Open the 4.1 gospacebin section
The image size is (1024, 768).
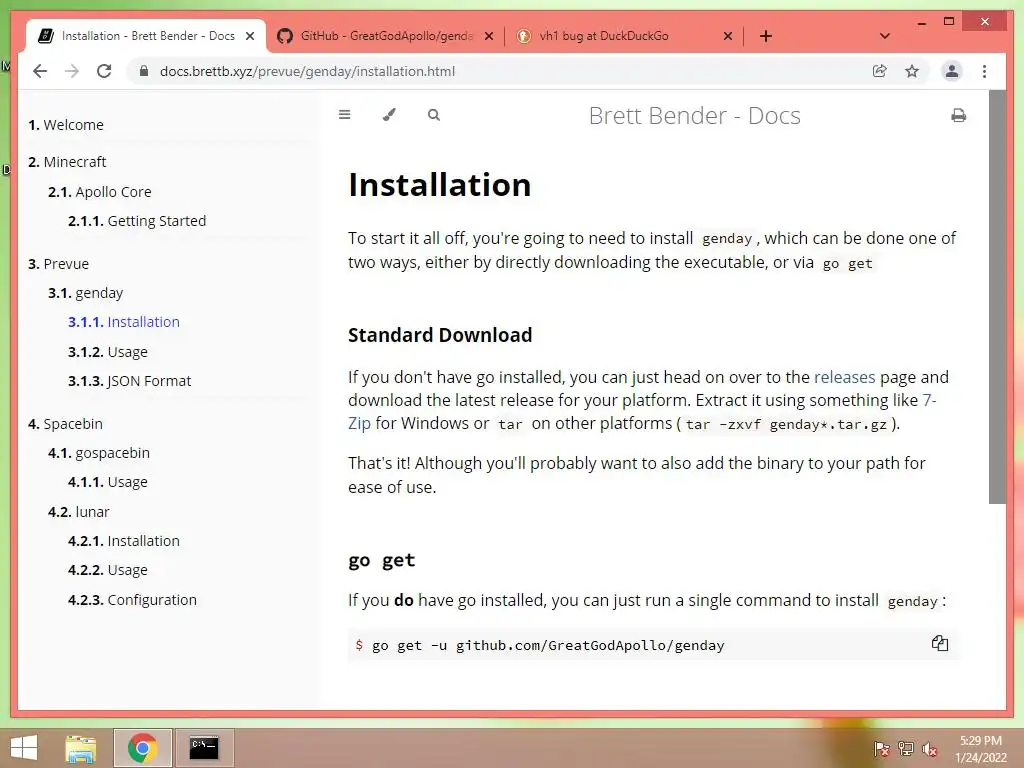pyautogui.click(x=99, y=453)
